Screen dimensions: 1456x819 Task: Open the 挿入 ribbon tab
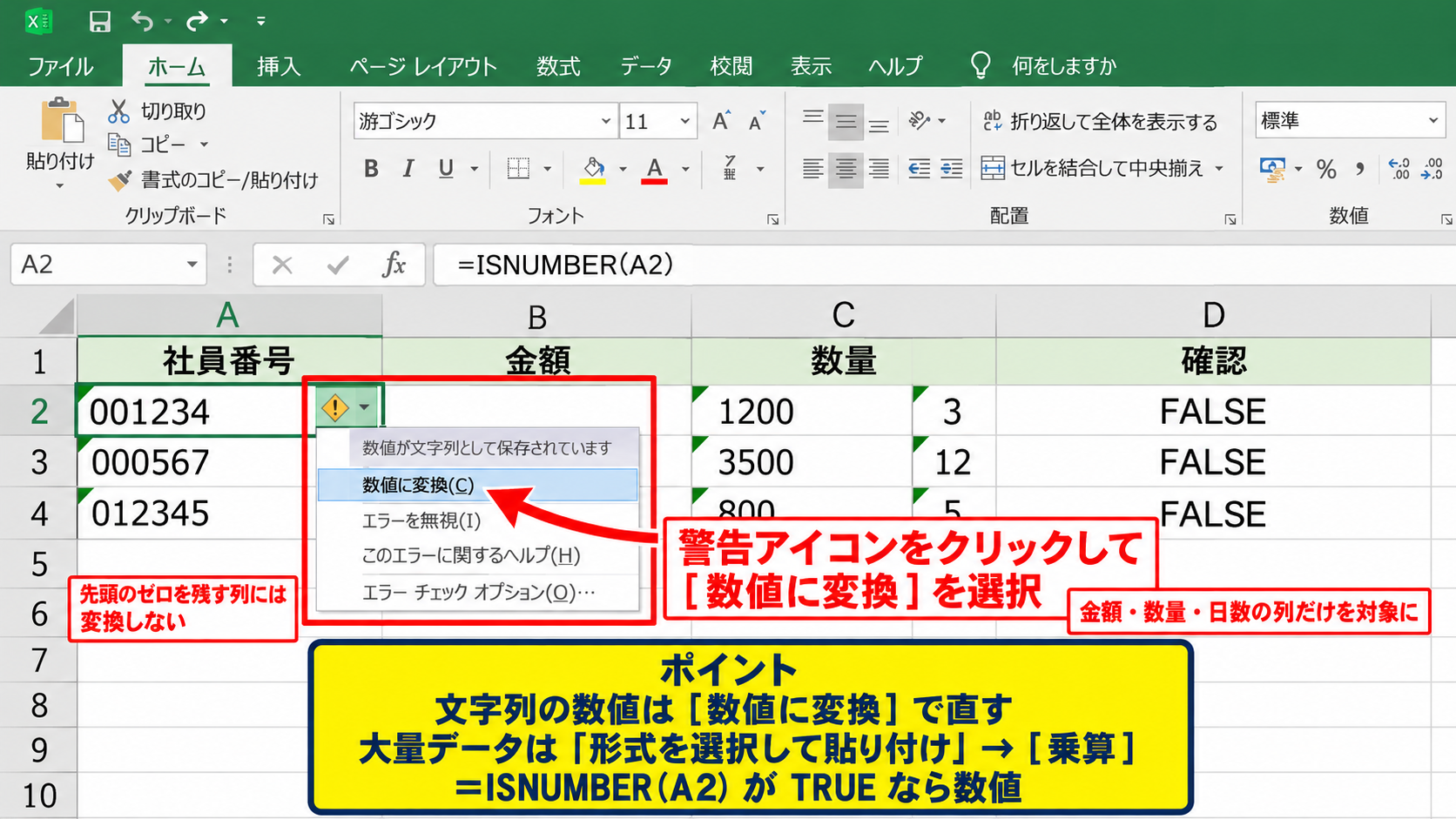pos(279,66)
